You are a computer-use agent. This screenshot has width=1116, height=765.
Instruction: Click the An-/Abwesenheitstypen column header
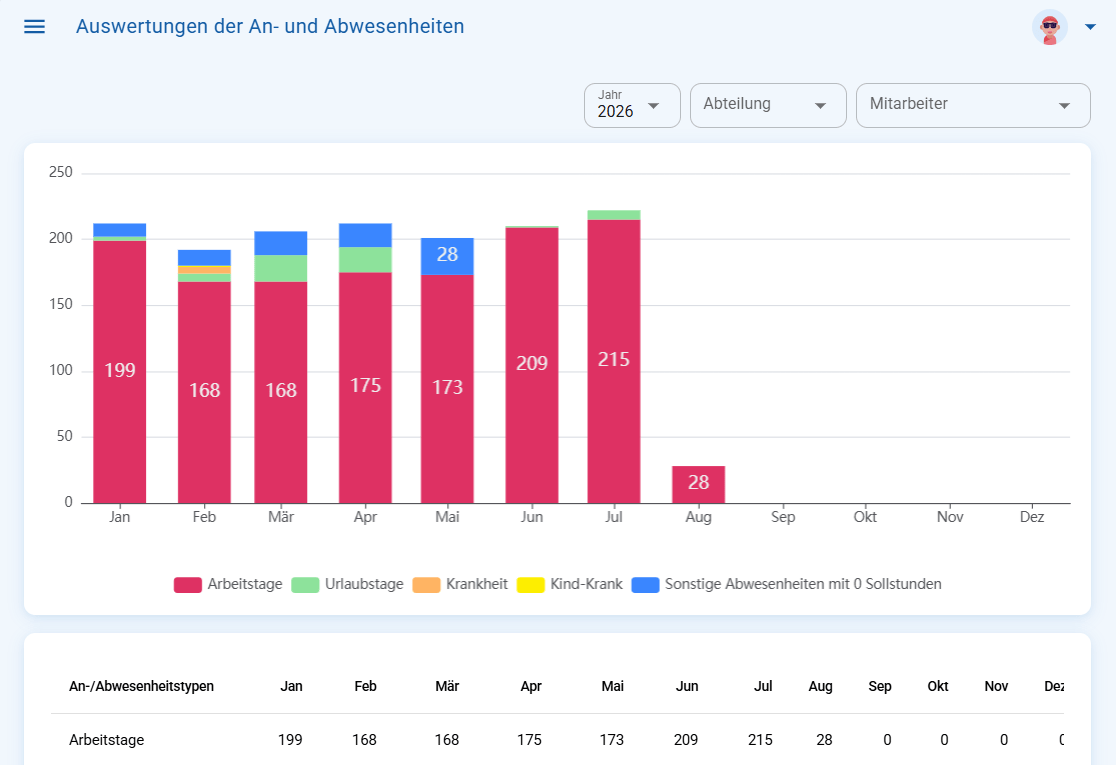tap(142, 686)
